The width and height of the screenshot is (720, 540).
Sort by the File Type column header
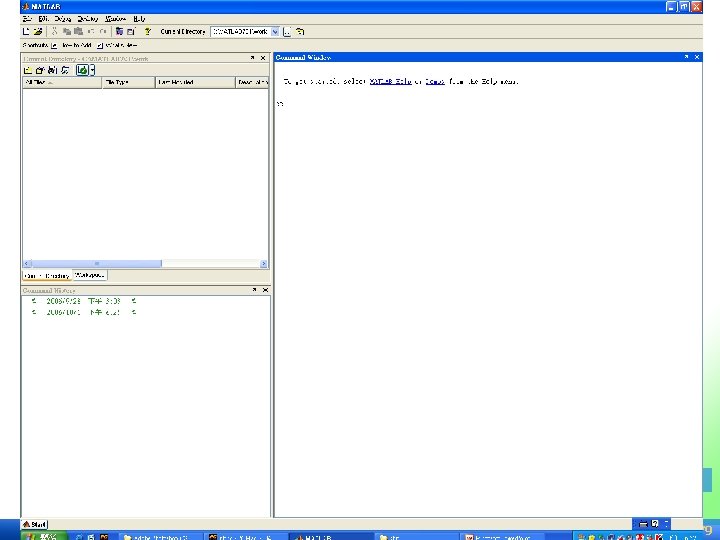coord(129,82)
